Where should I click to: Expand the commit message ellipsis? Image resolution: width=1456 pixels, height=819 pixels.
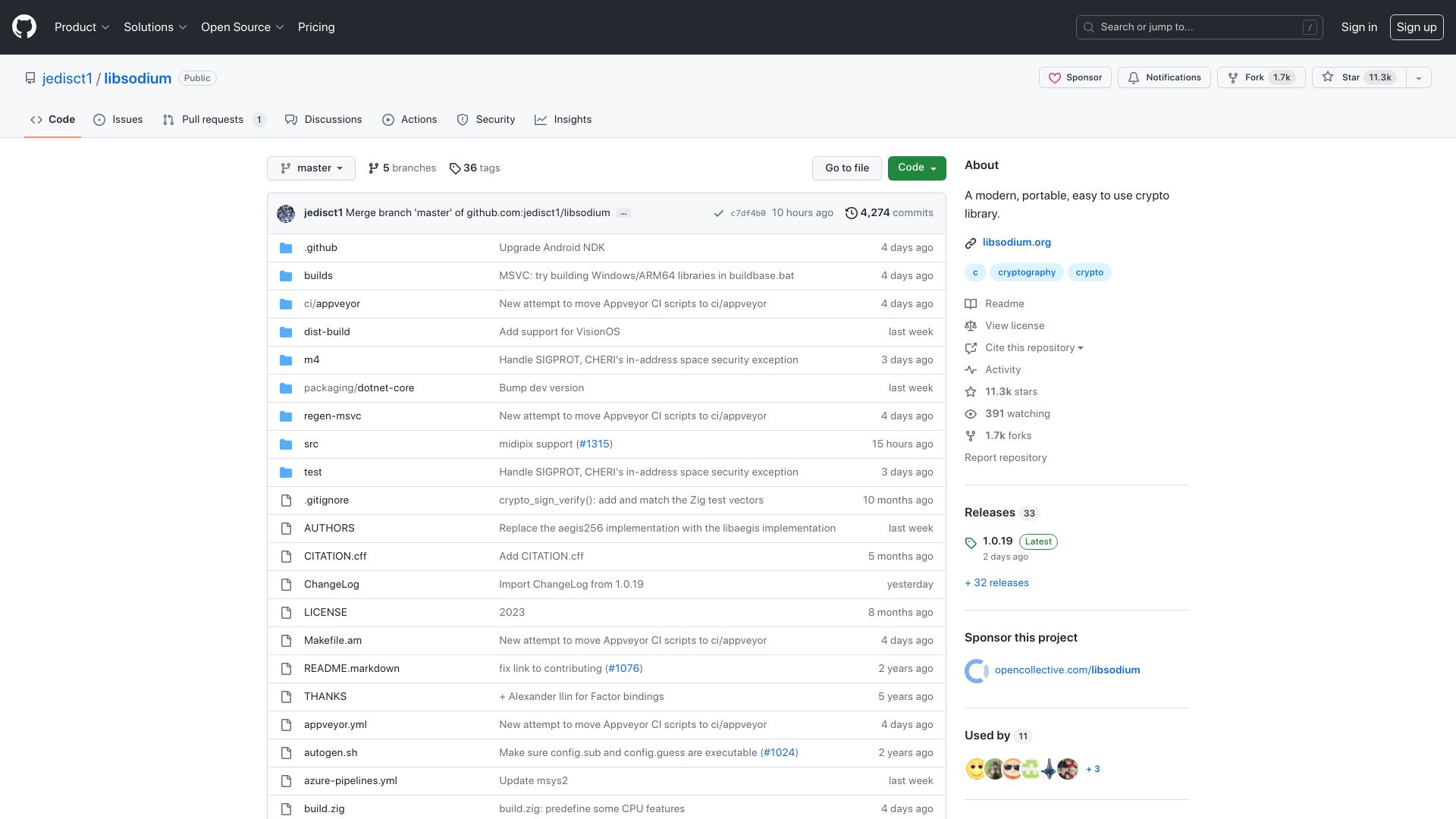(x=623, y=214)
